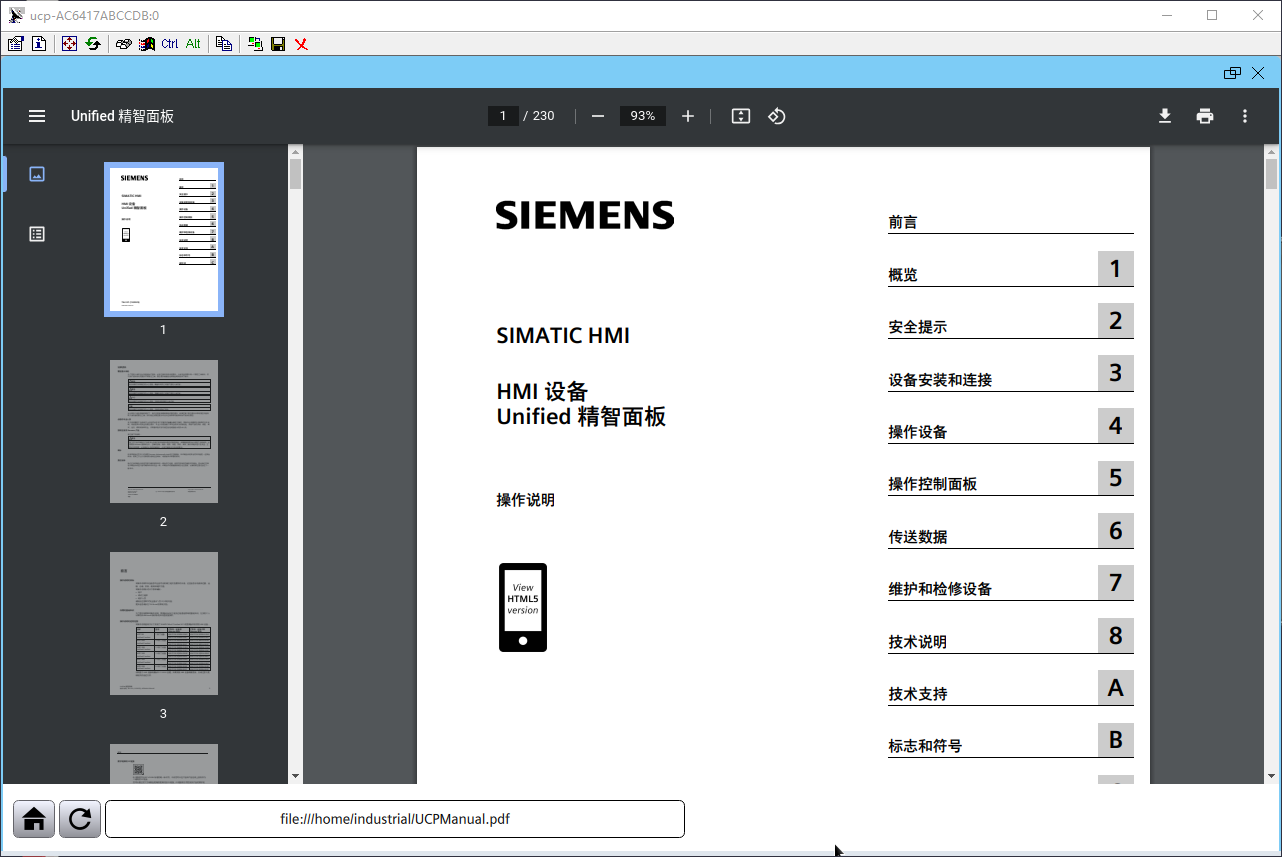Click the 93% zoom level field
The height and width of the screenshot is (857, 1282).
[643, 116]
